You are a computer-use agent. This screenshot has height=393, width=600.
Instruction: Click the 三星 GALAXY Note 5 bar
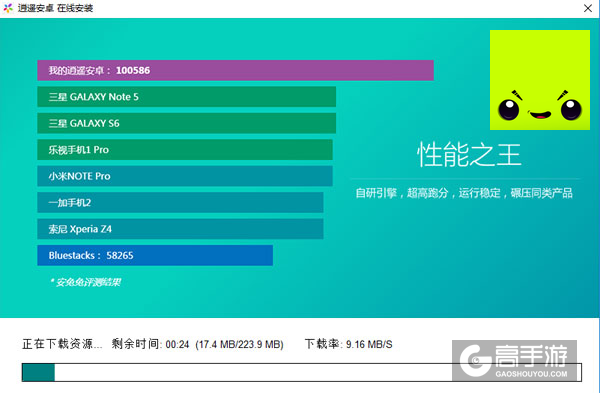(187, 97)
